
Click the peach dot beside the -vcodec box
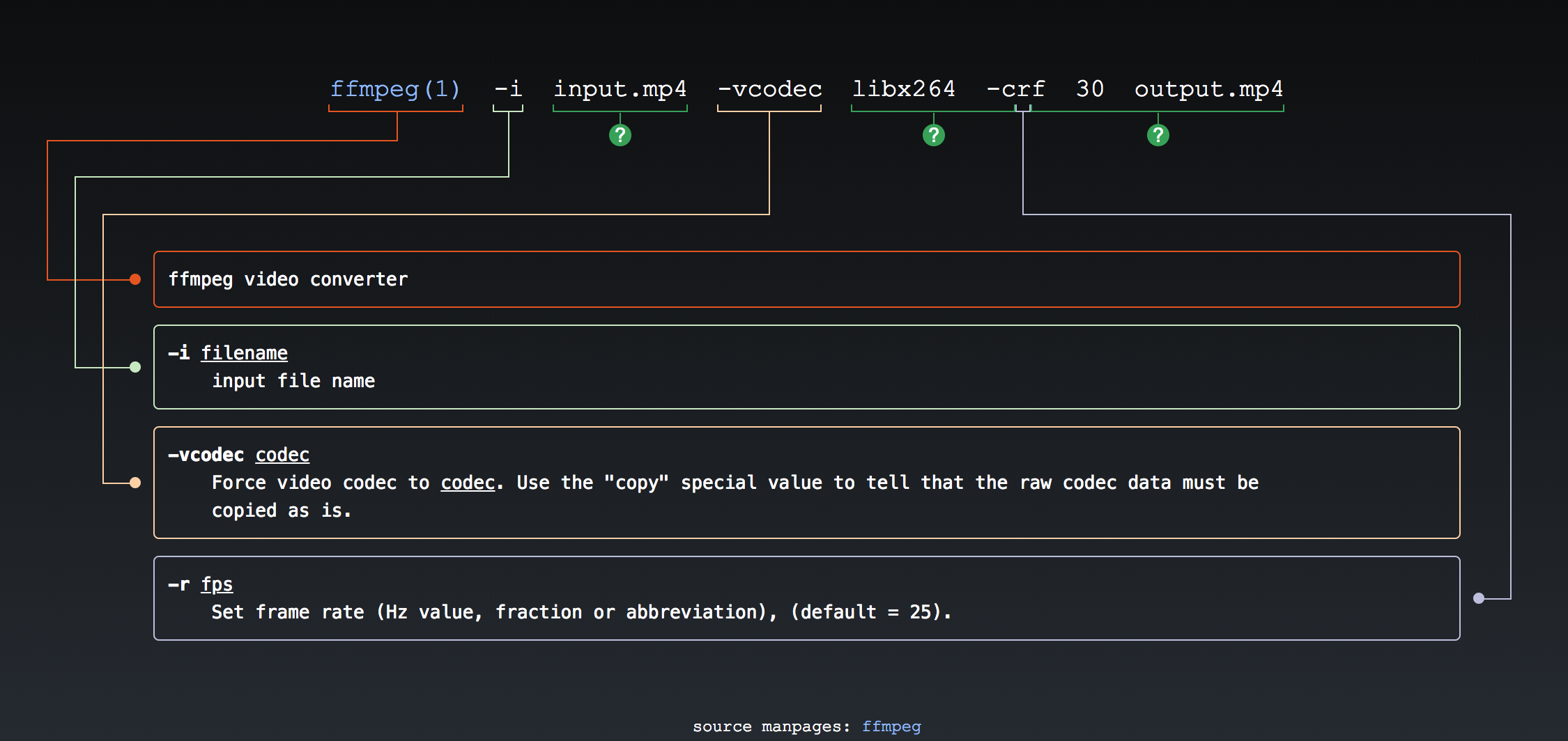135,483
